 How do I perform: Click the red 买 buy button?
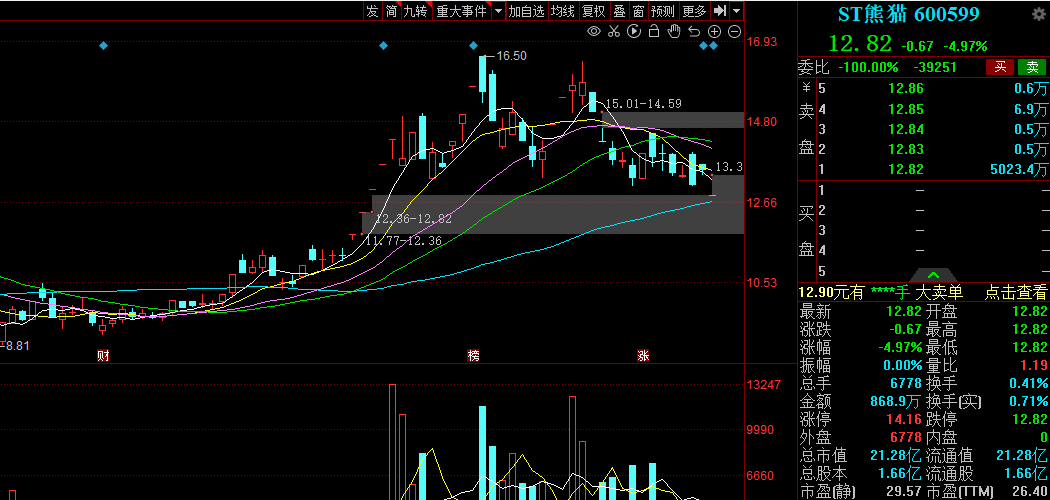click(x=1000, y=67)
